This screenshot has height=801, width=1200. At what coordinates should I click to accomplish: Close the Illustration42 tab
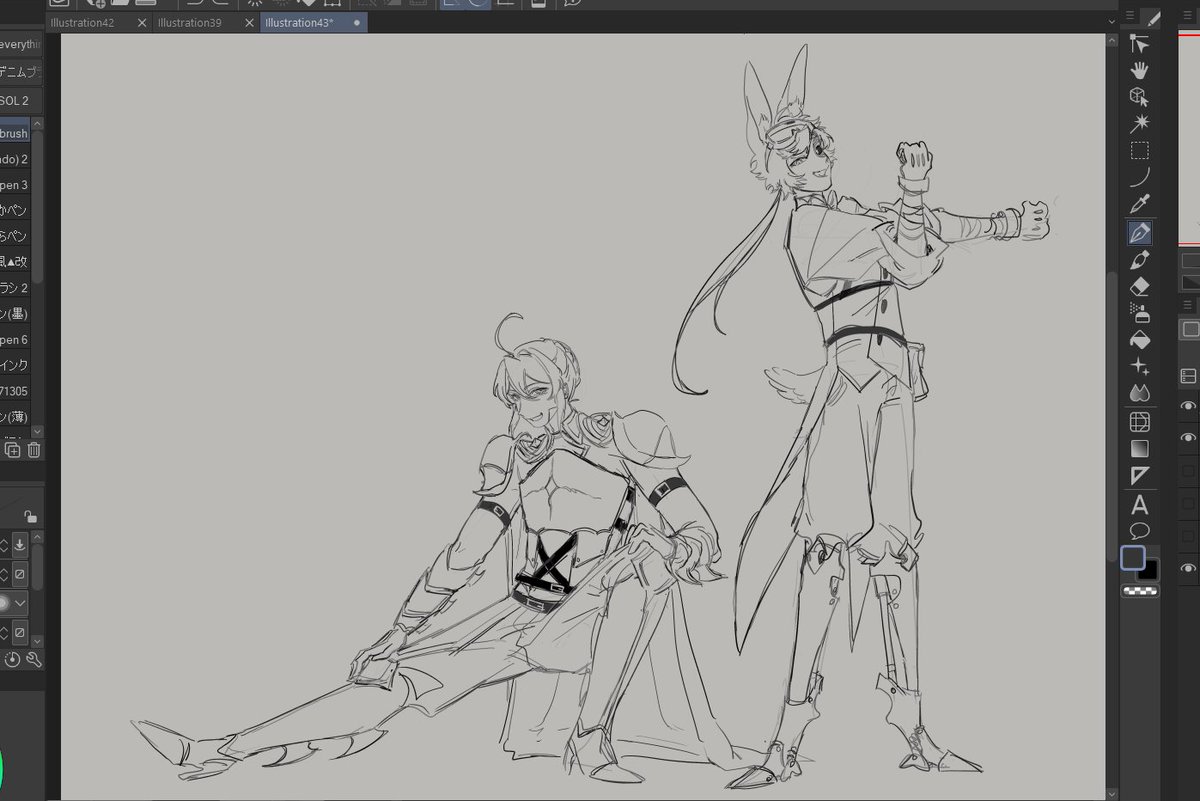(x=141, y=23)
